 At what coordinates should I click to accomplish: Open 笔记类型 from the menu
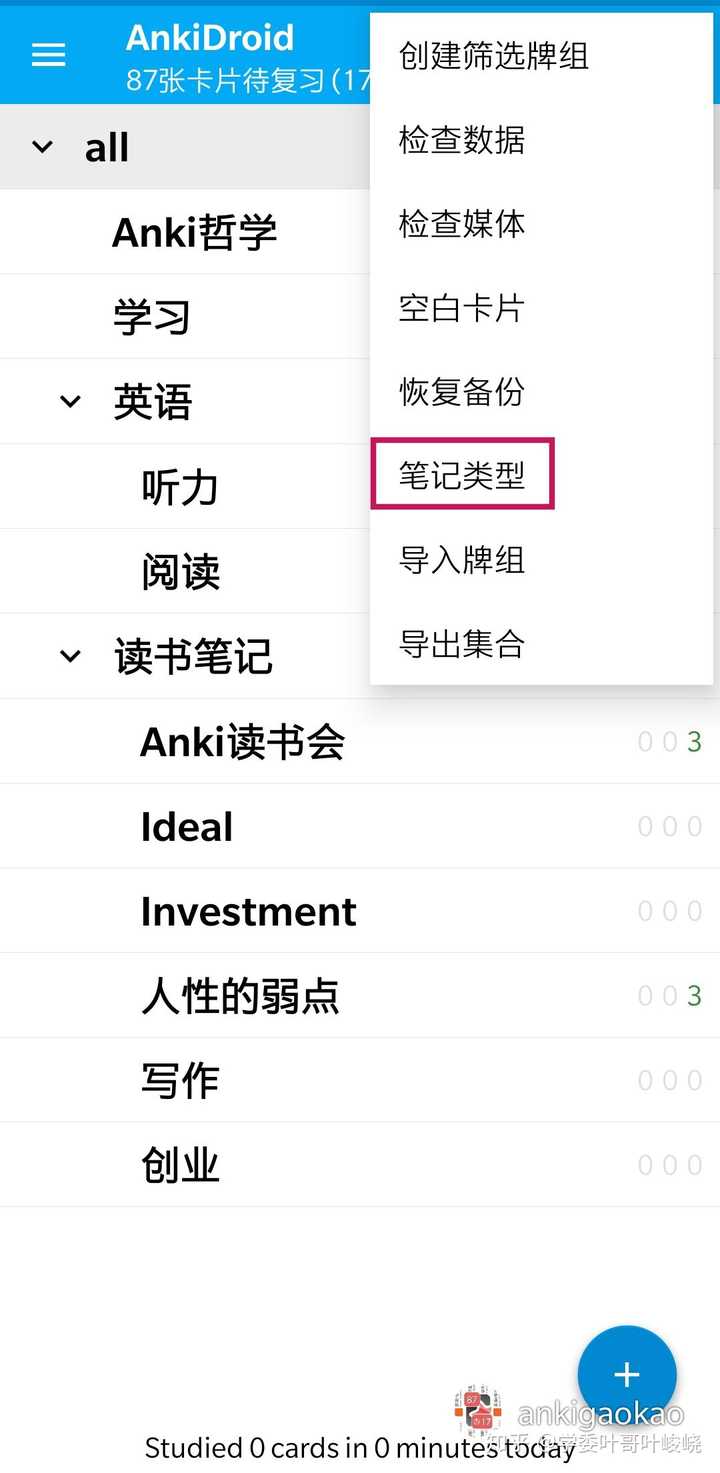click(x=462, y=475)
